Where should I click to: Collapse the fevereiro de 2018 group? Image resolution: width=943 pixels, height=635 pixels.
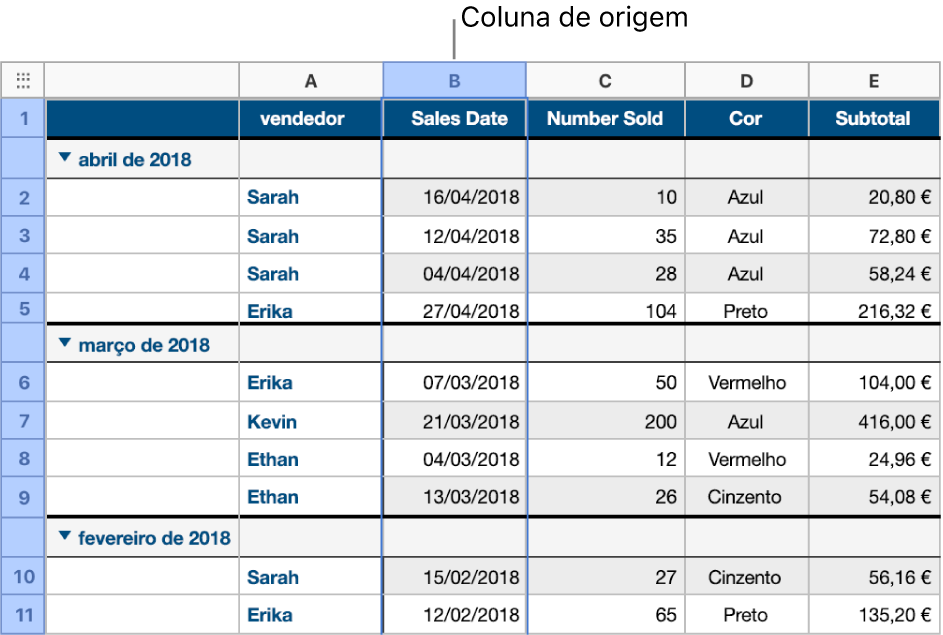66,537
